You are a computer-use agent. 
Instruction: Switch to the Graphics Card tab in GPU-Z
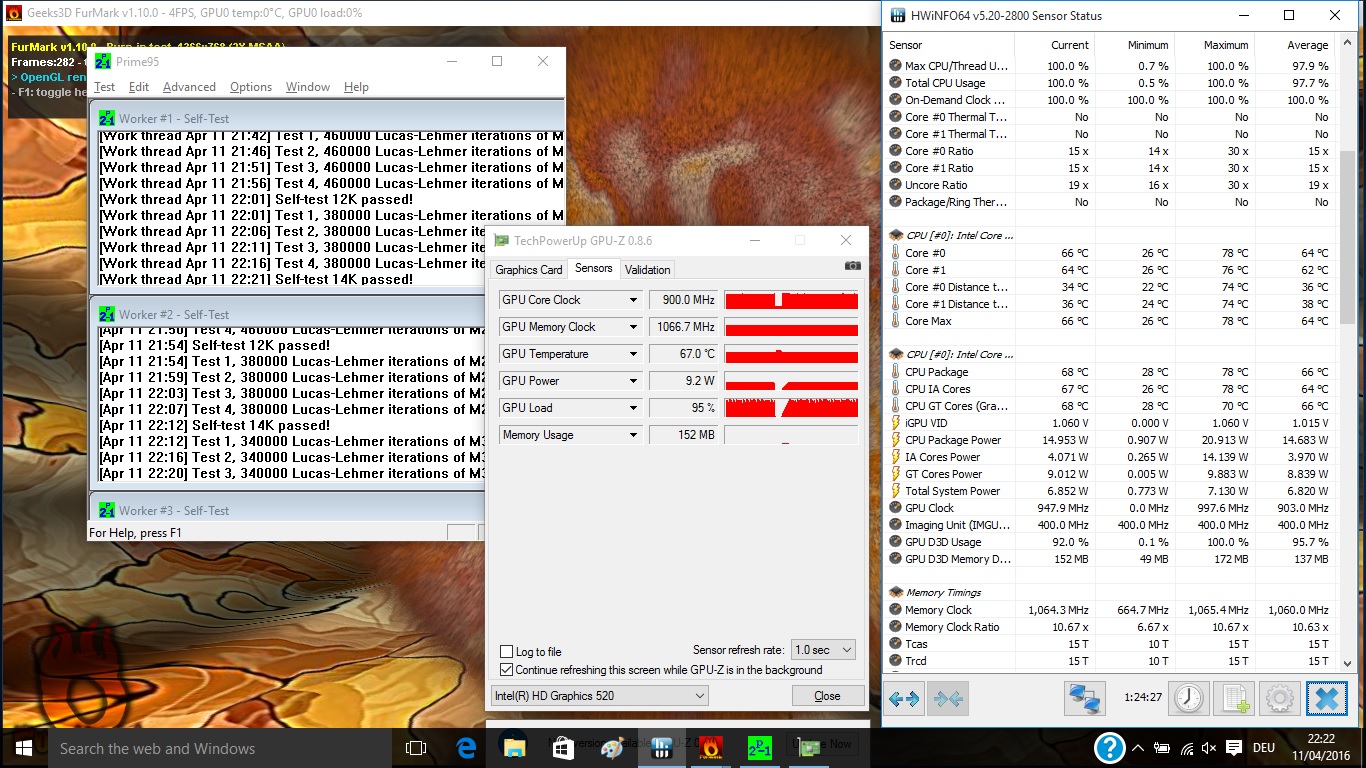click(529, 270)
